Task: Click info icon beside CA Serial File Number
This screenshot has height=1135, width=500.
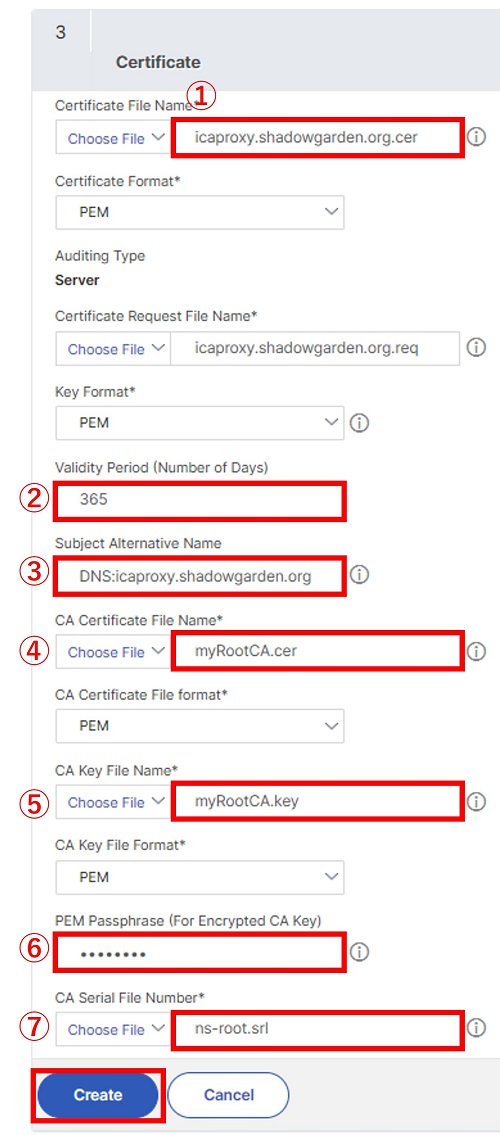Action: coord(476,1028)
